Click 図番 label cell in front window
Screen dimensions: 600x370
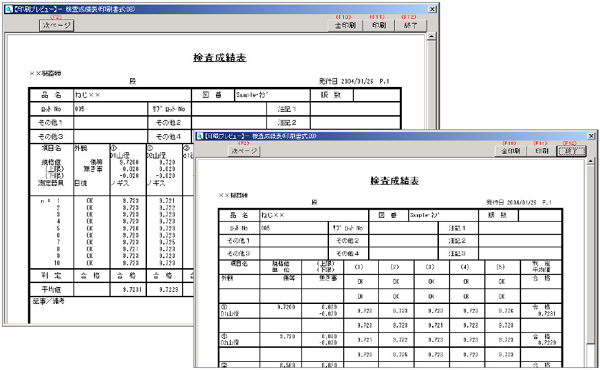click(388, 215)
